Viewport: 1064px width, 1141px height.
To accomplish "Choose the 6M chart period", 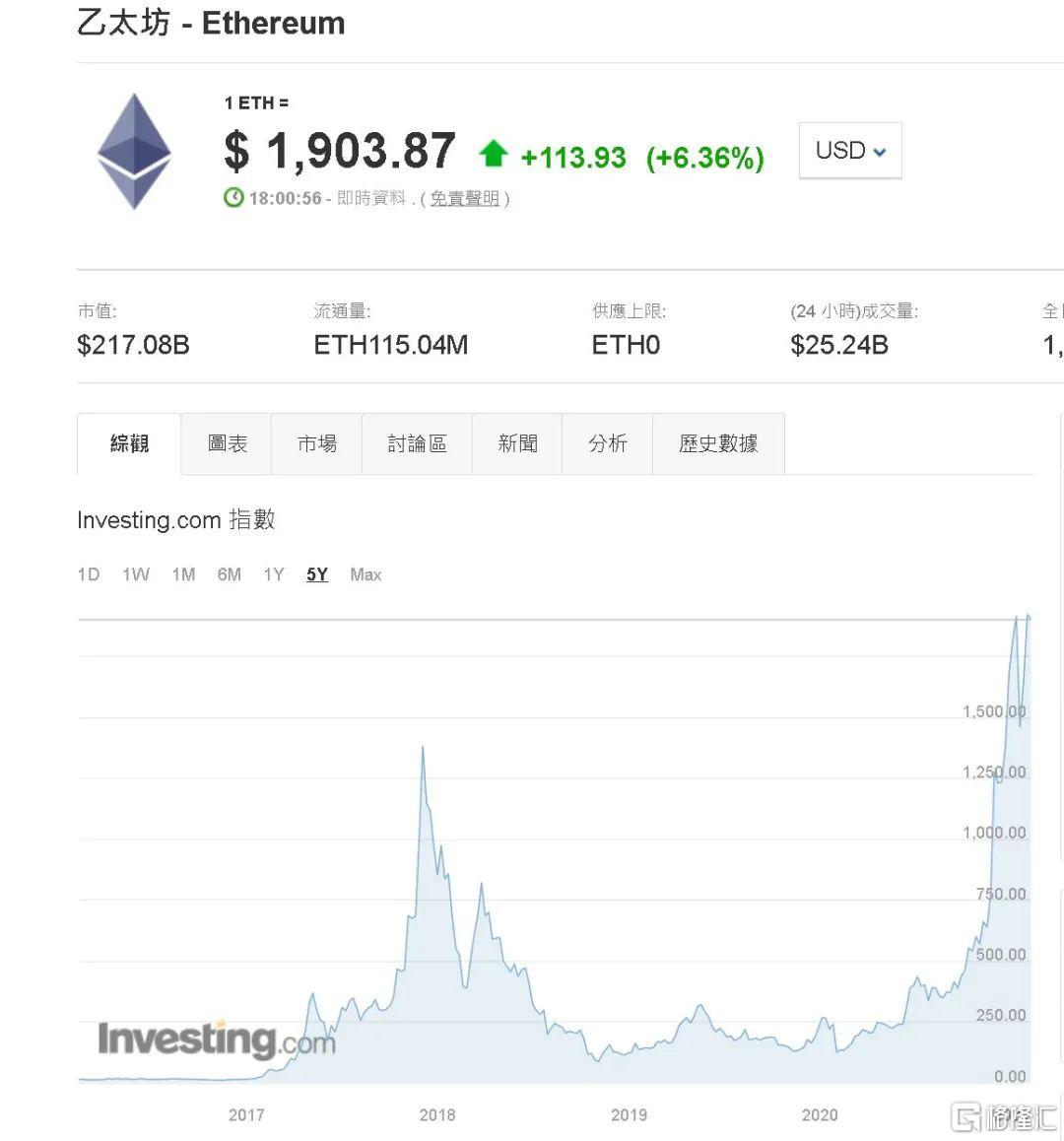I will pos(230,574).
